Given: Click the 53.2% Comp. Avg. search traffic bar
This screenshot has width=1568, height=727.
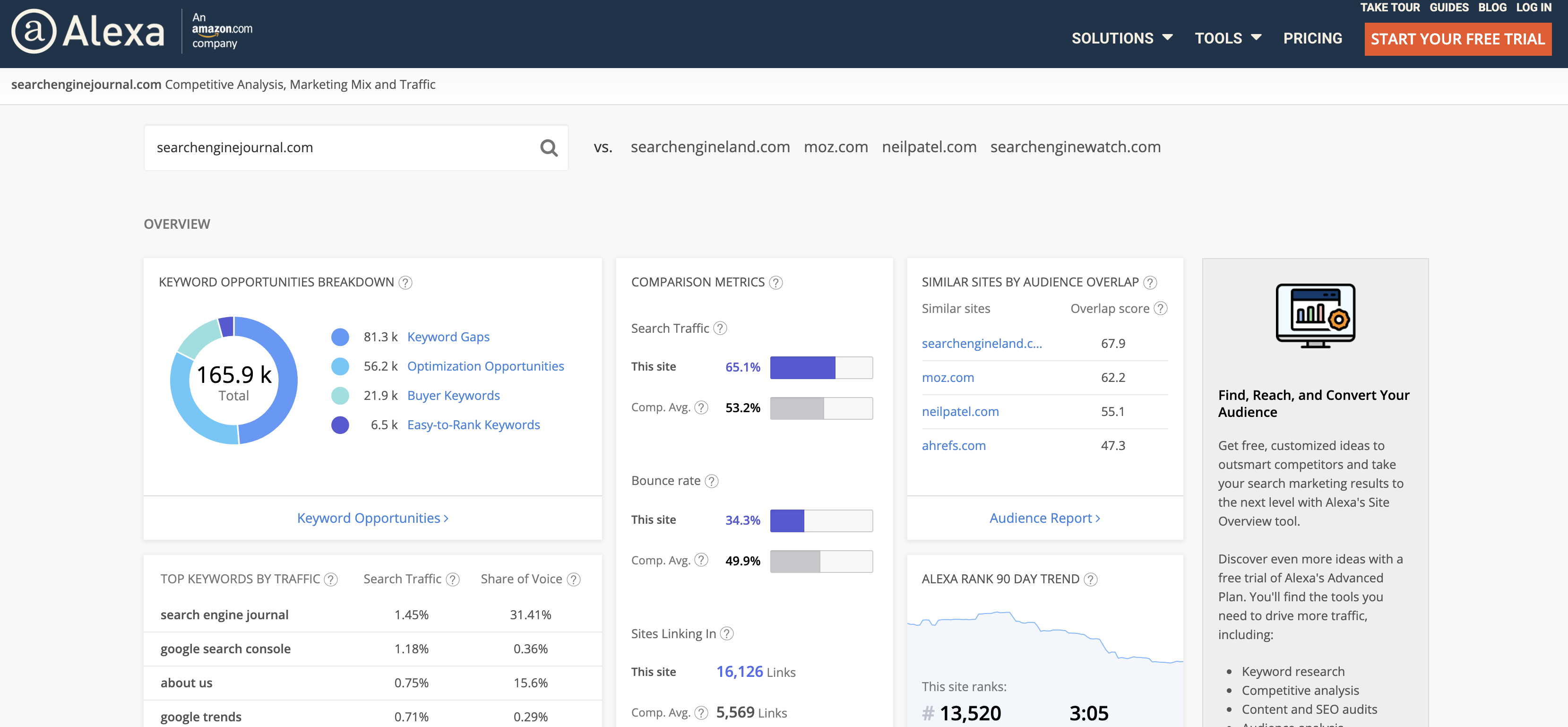Looking at the screenshot, I should [821, 408].
